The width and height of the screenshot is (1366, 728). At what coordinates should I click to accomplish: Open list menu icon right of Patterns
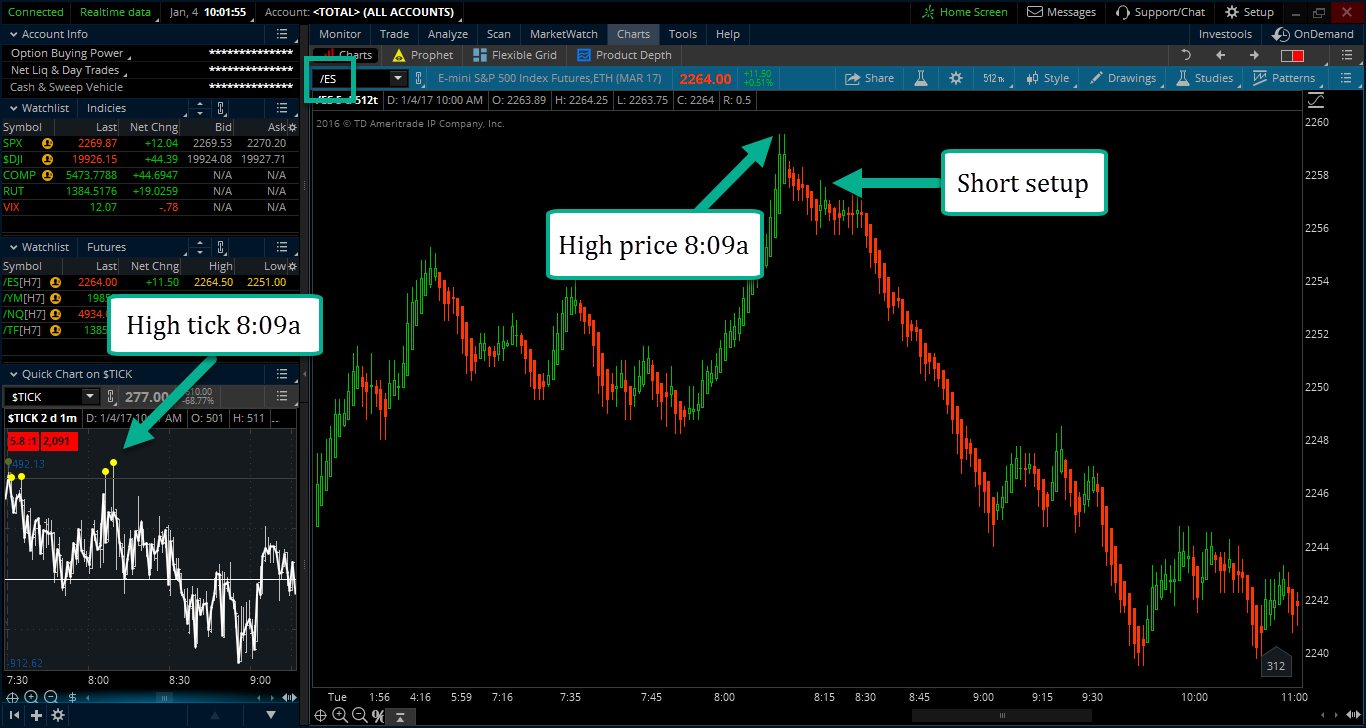pyautogui.click(x=1344, y=78)
